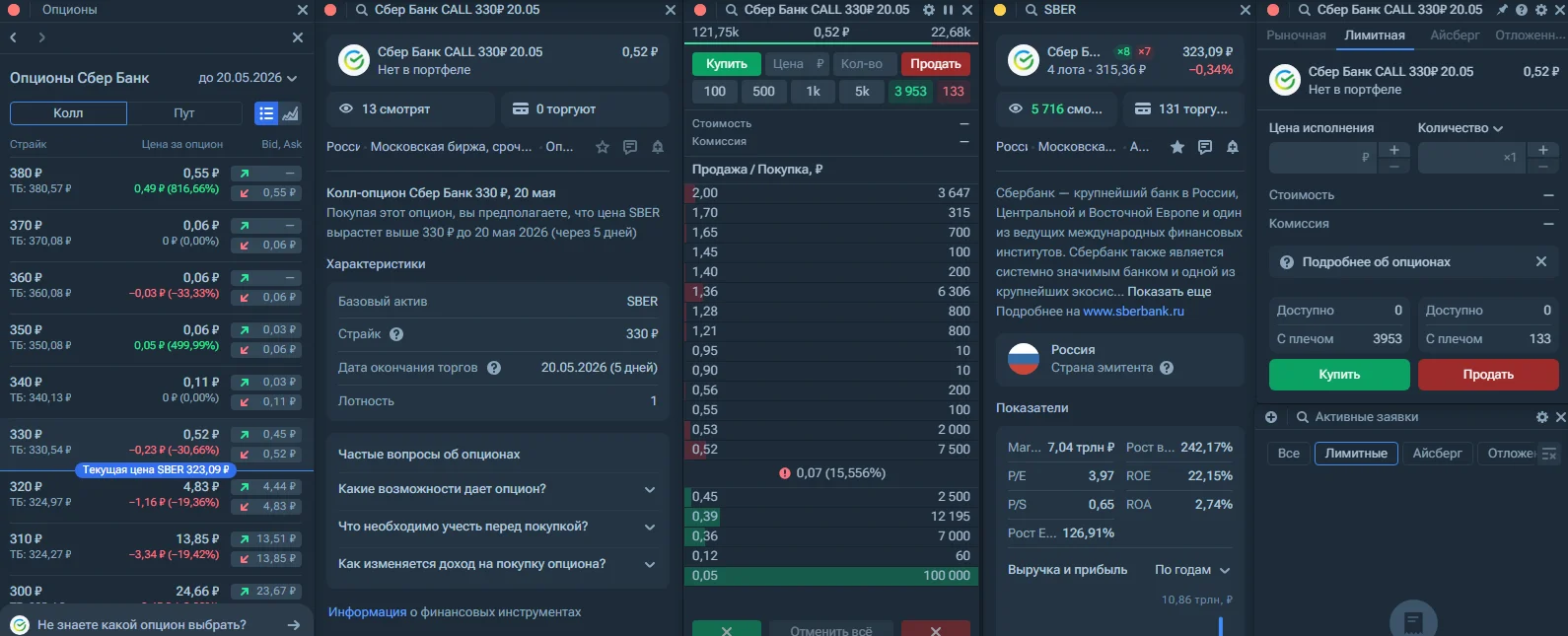Pause the order book updates
The width and height of the screenshot is (1568, 636).
948,10
